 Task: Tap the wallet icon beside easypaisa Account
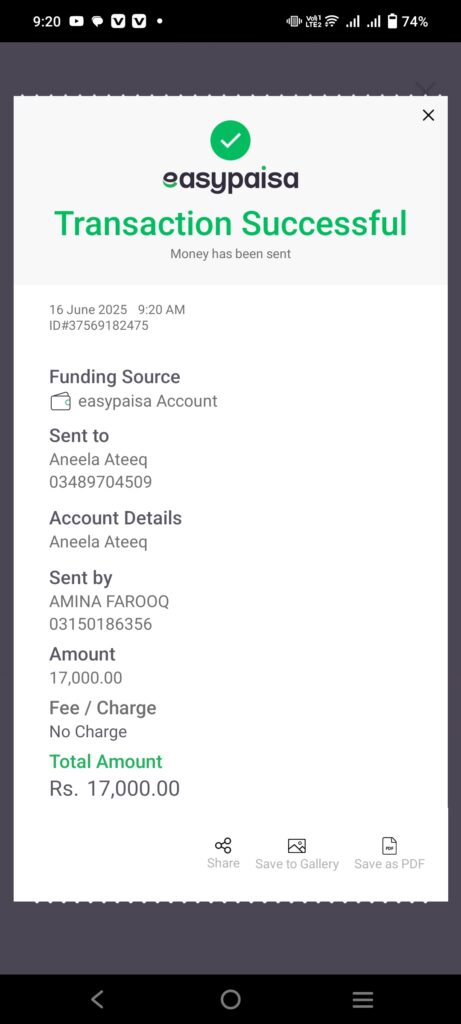(x=61, y=401)
